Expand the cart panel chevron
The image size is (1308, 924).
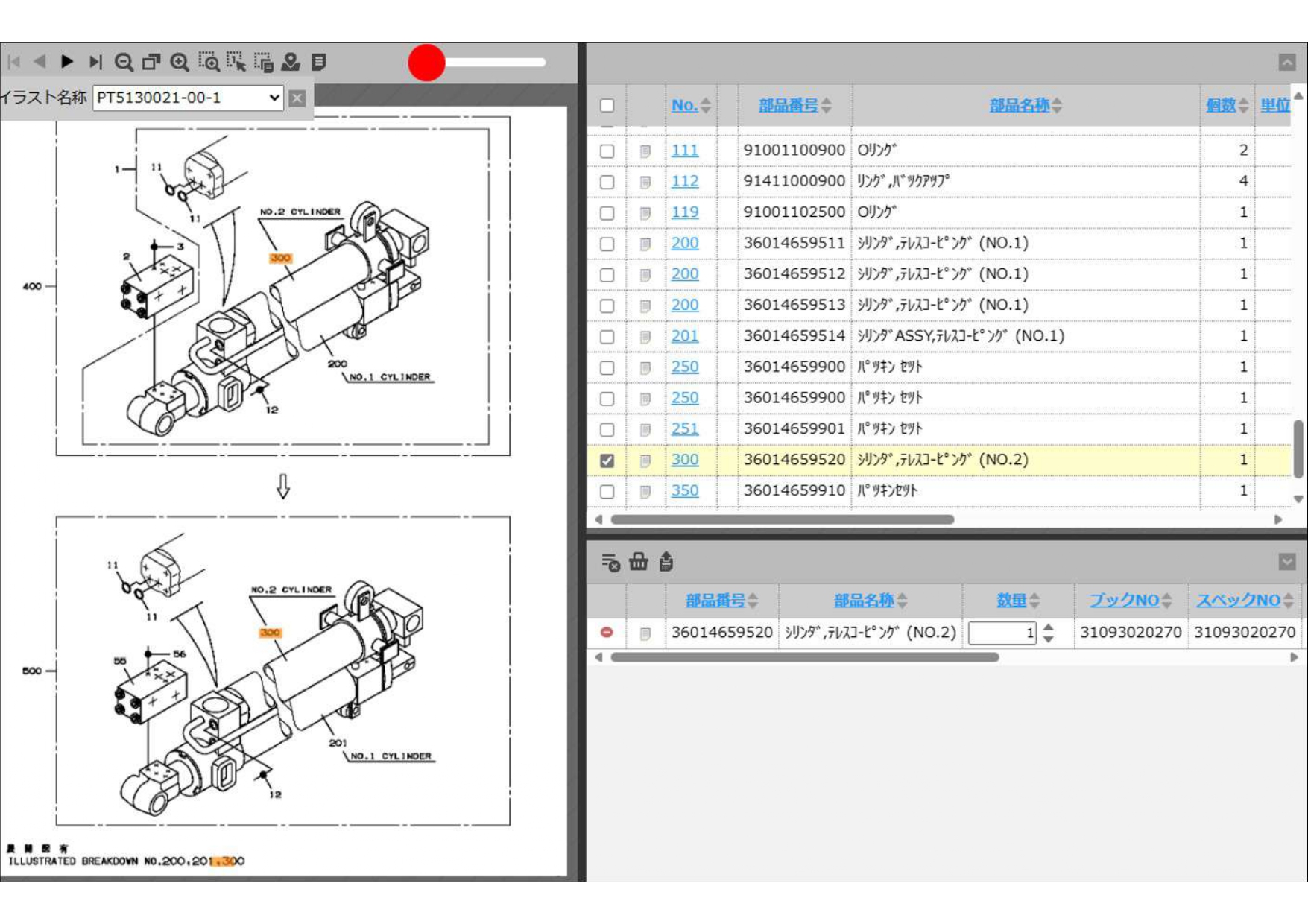pyautogui.click(x=1287, y=562)
